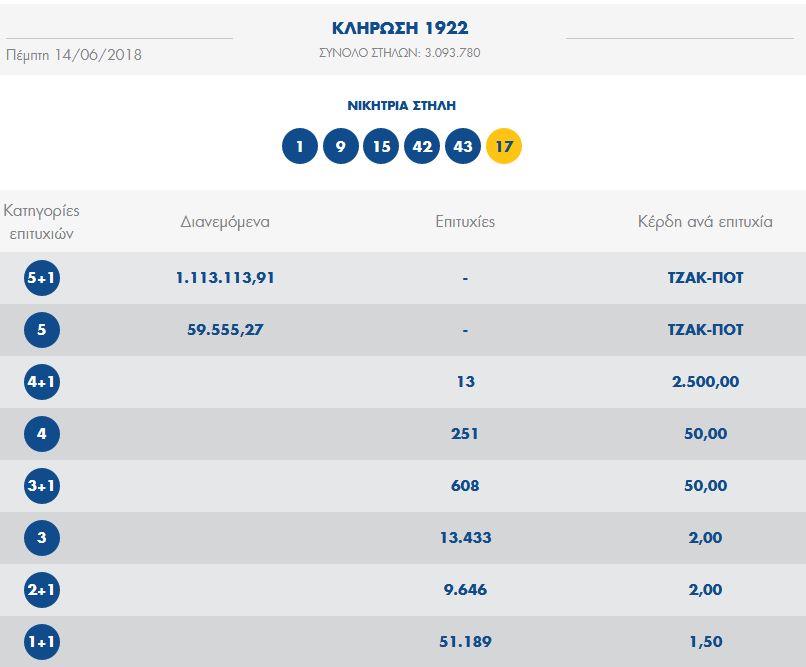Select the 2+1 category badge
Screen dimensions: 806x667
[x=42, y=589]
